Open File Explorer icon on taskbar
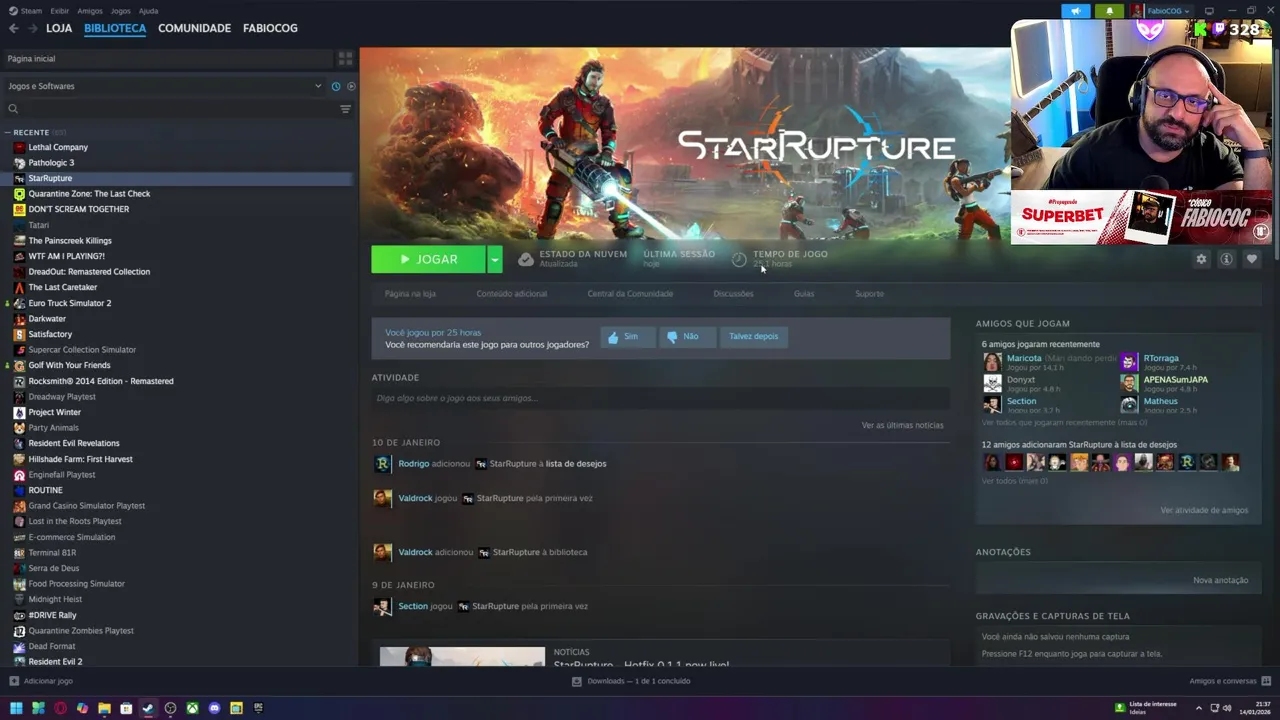 [x=104, y=708]
